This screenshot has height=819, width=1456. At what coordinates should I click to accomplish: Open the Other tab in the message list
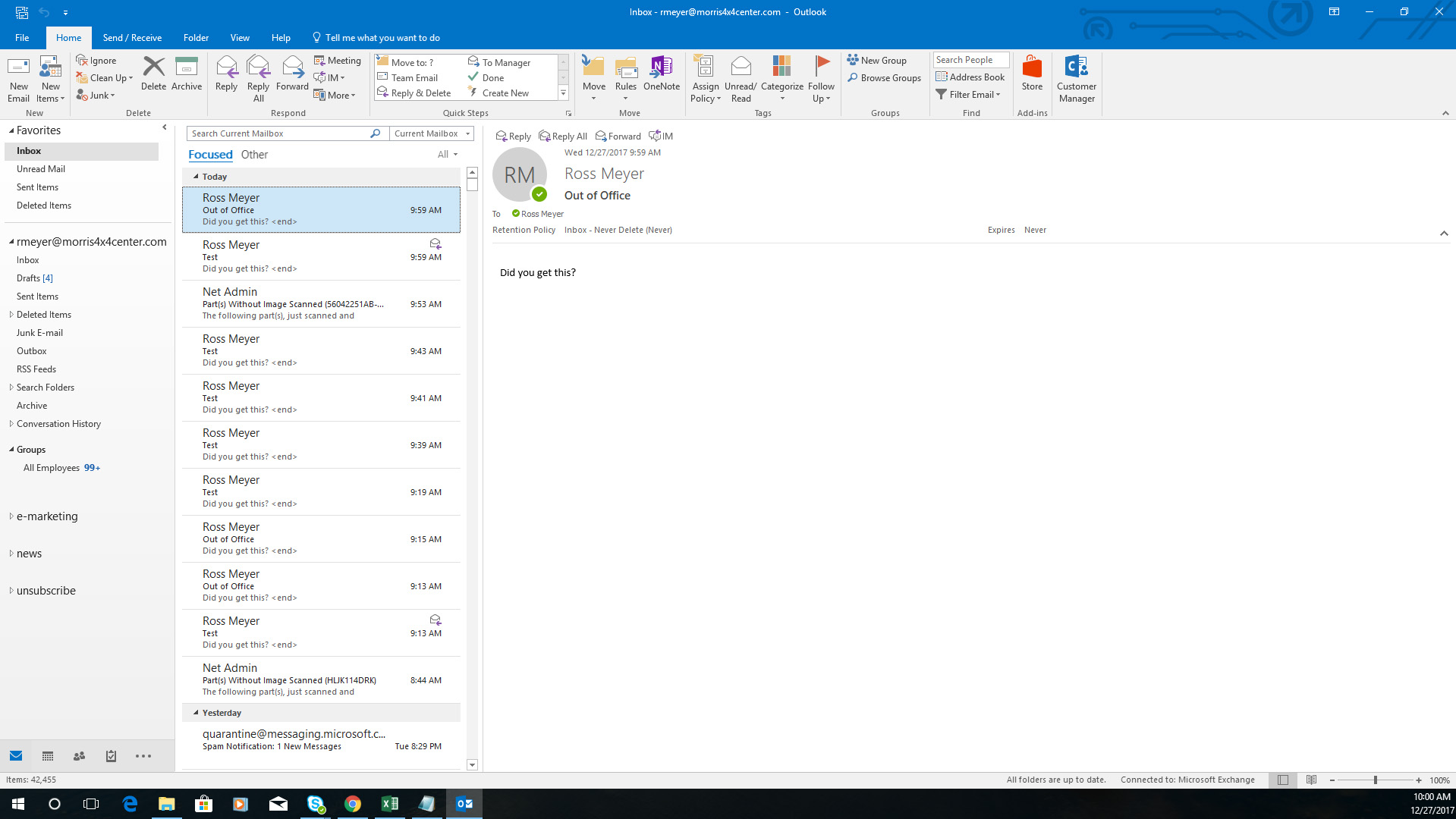point(253,154)
